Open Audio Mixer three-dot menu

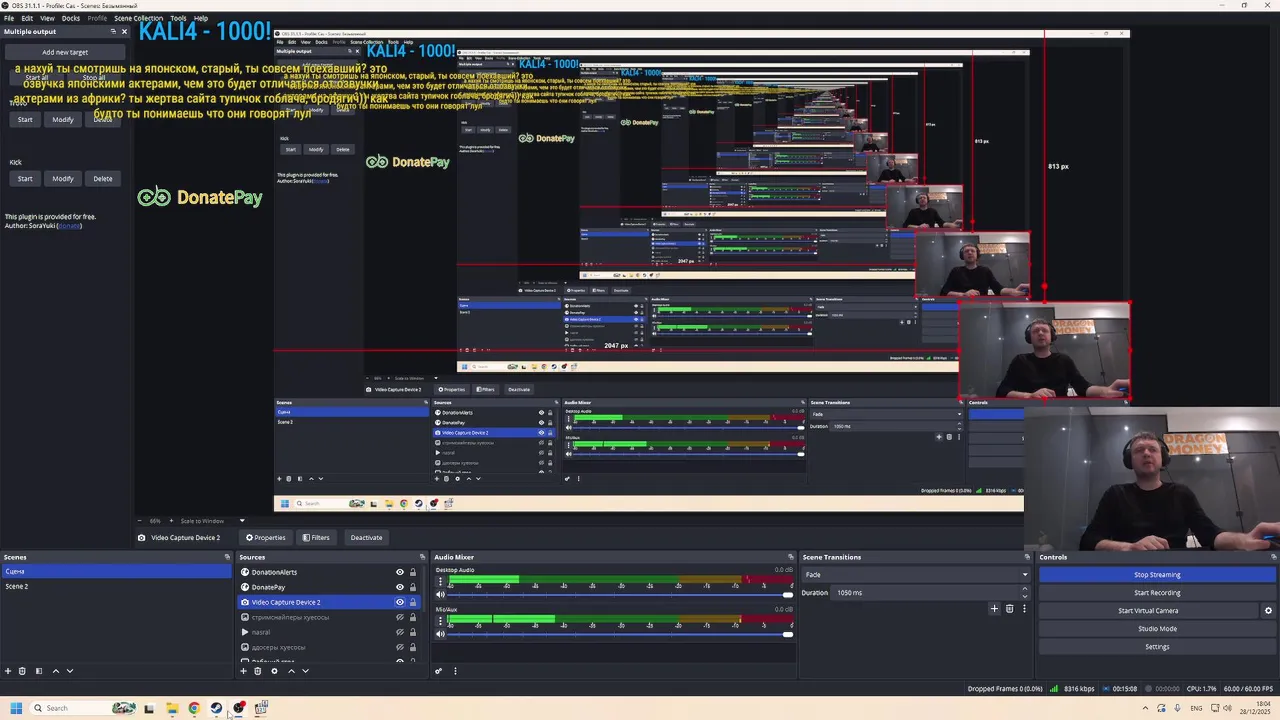pos(455,671)
